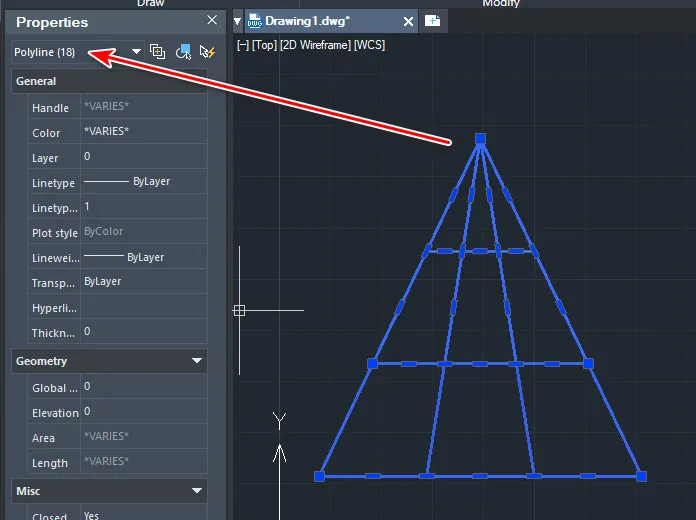Click the Select Objects icon
The image size is (696, 520).
pyautogui.click(x=183, y=52)
